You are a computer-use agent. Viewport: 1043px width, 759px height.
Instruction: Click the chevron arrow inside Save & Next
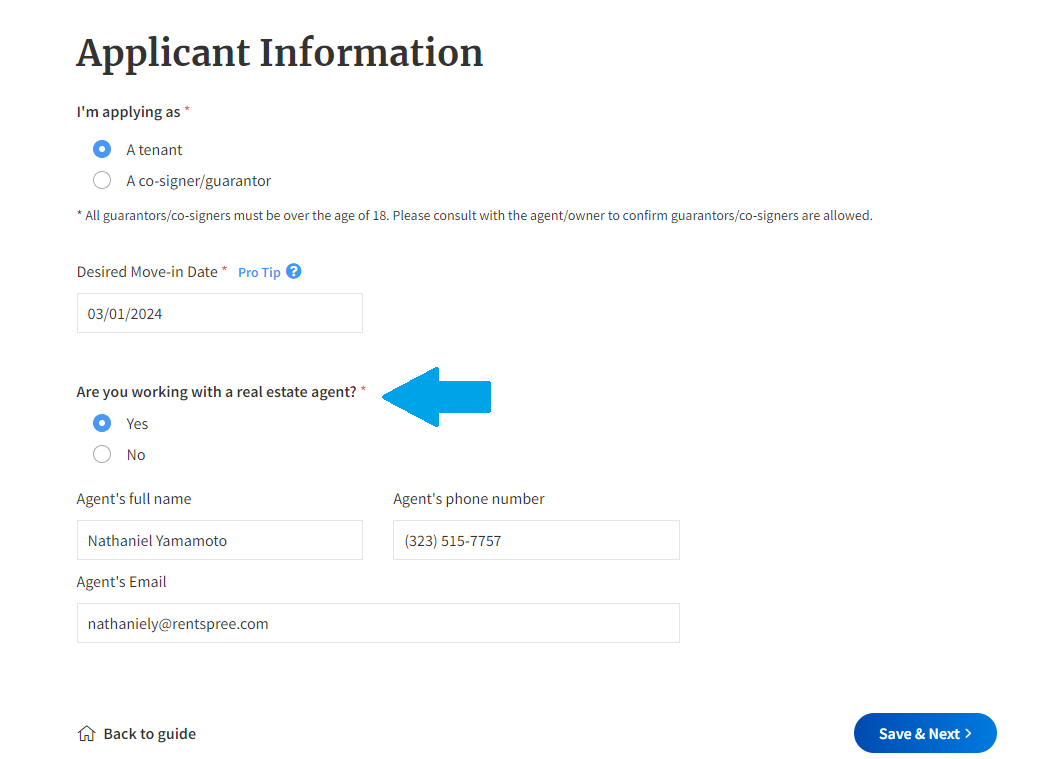pyautogui.click(x=967, y=733)
